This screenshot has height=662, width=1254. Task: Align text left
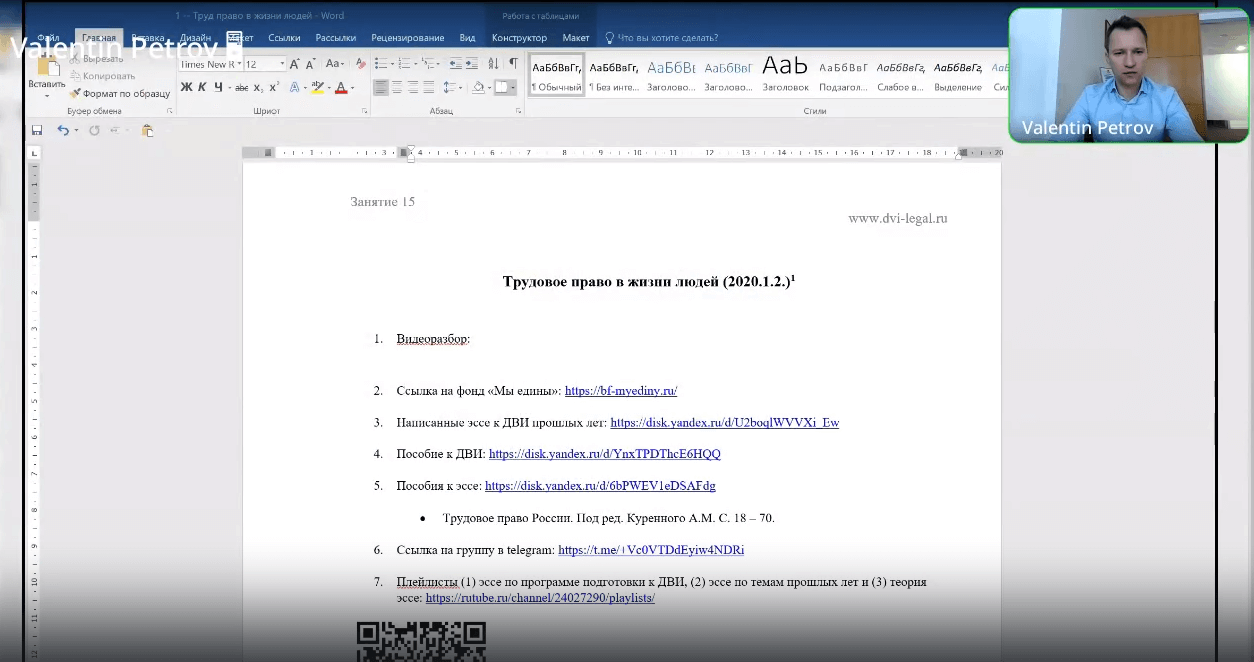(x=381, y=87)
